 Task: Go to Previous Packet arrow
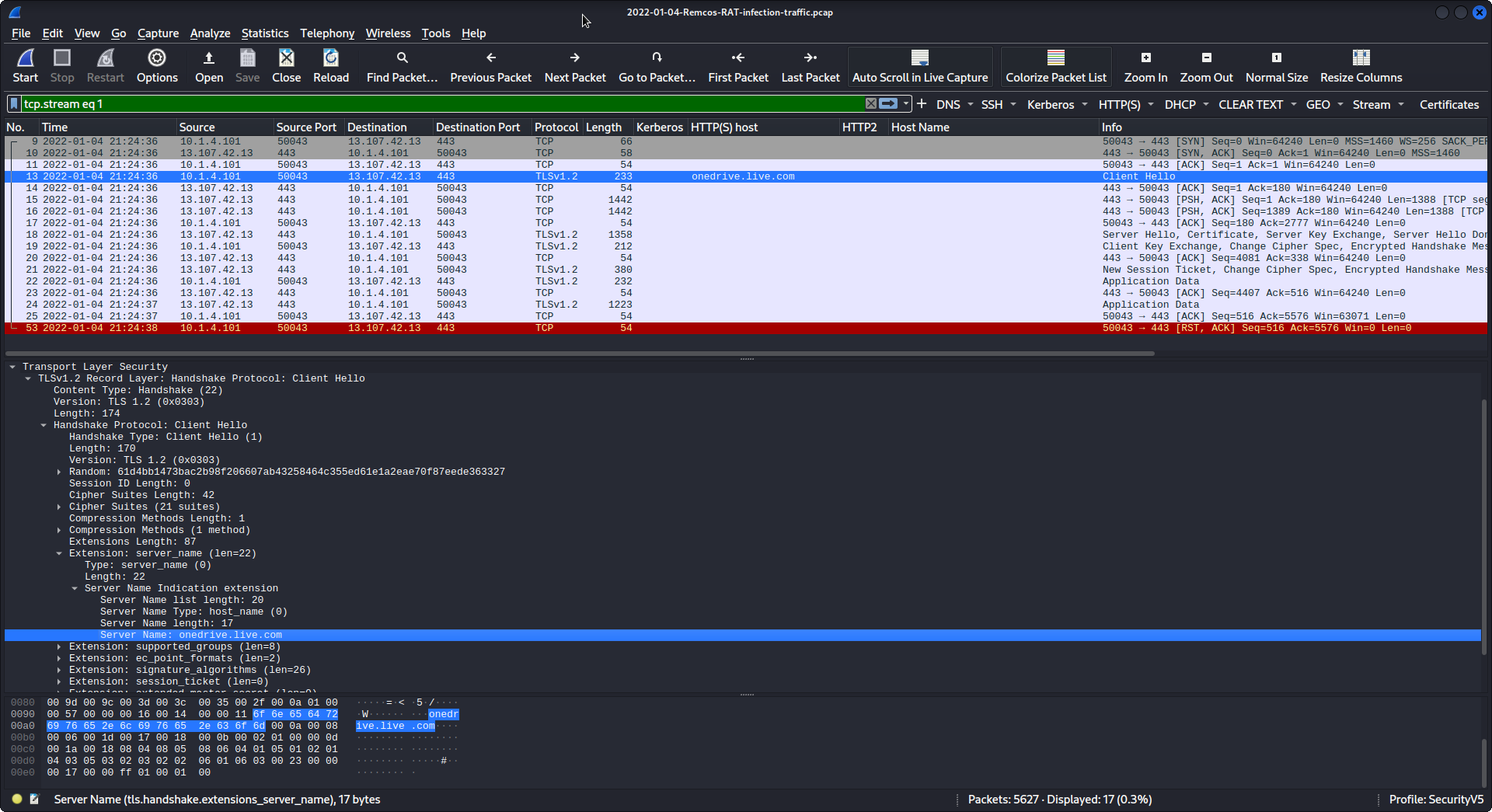click(x=490, y=58)
